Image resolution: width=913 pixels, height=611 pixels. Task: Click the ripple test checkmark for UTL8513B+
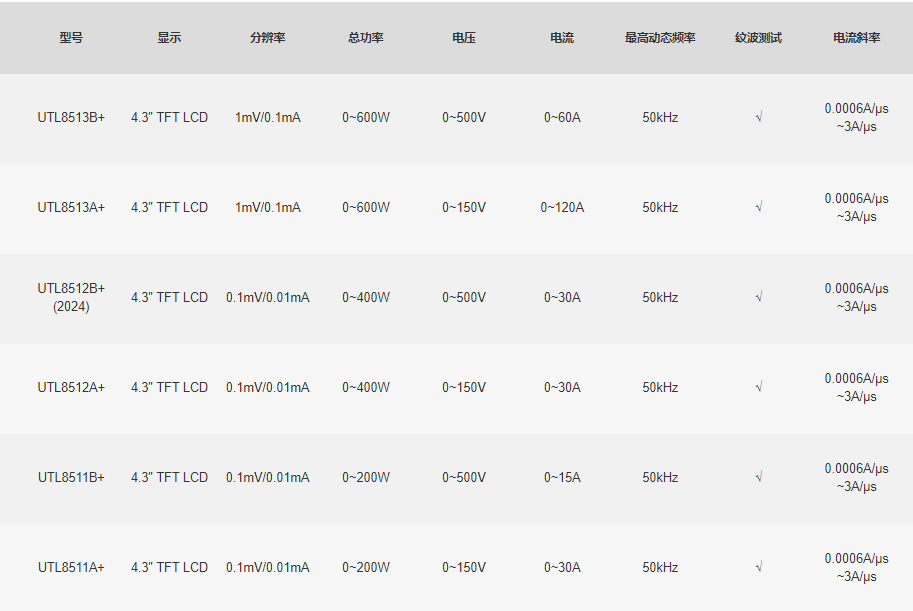[759, 117]
